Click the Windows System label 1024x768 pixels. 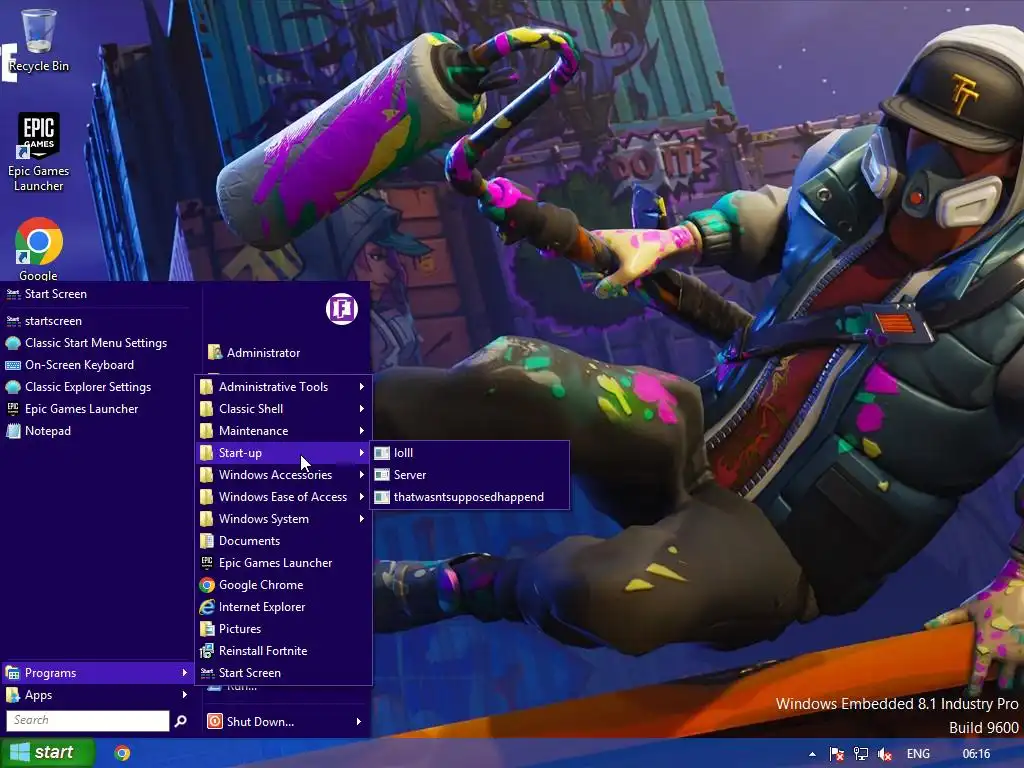pos(264,519)
